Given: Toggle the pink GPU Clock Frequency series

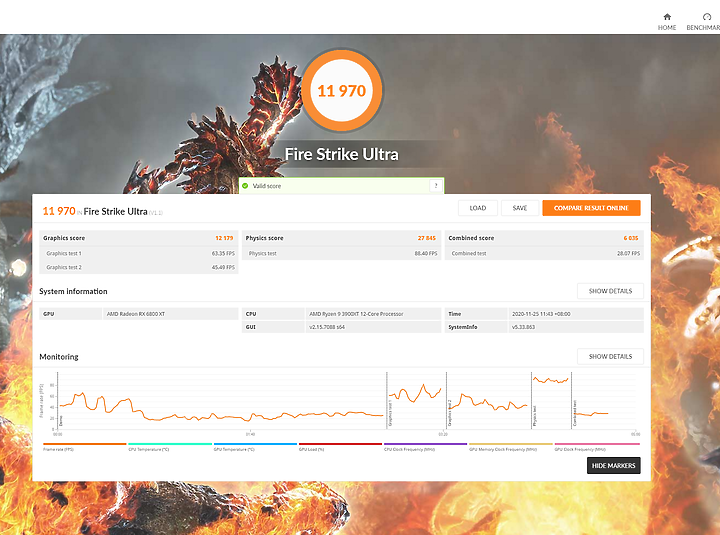Looking at the screenshot, I should tap(597, 447).
